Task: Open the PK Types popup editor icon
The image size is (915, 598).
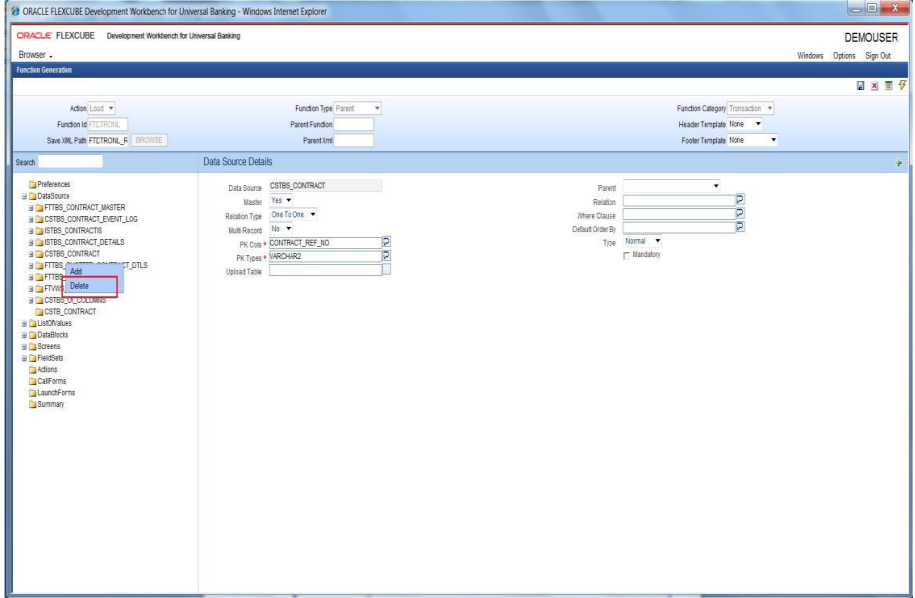Action: pos(386,256)
